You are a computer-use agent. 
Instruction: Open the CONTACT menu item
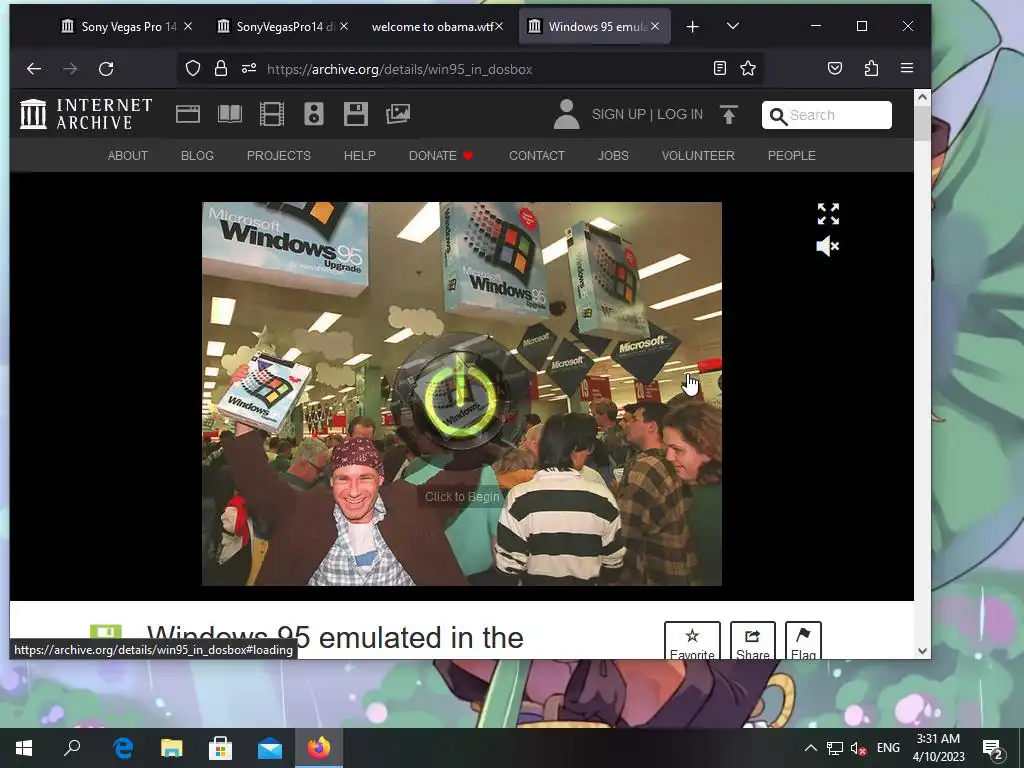point(537,156)
